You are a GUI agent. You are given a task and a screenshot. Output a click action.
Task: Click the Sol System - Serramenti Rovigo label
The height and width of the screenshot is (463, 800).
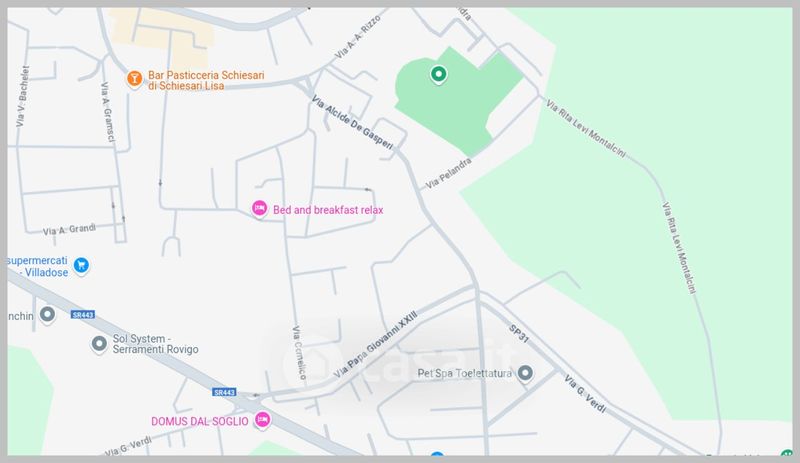(x=155, y=344)
